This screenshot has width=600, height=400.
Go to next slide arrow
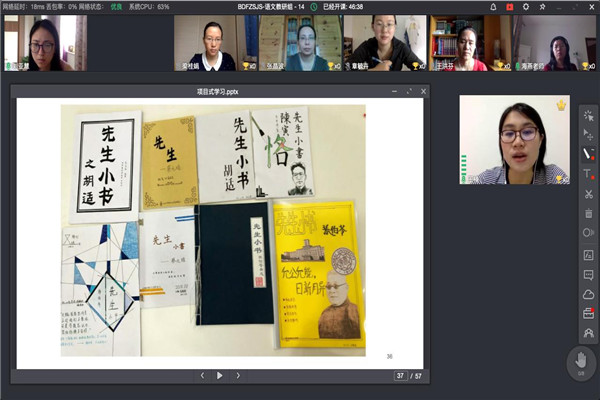coord(238,376)
